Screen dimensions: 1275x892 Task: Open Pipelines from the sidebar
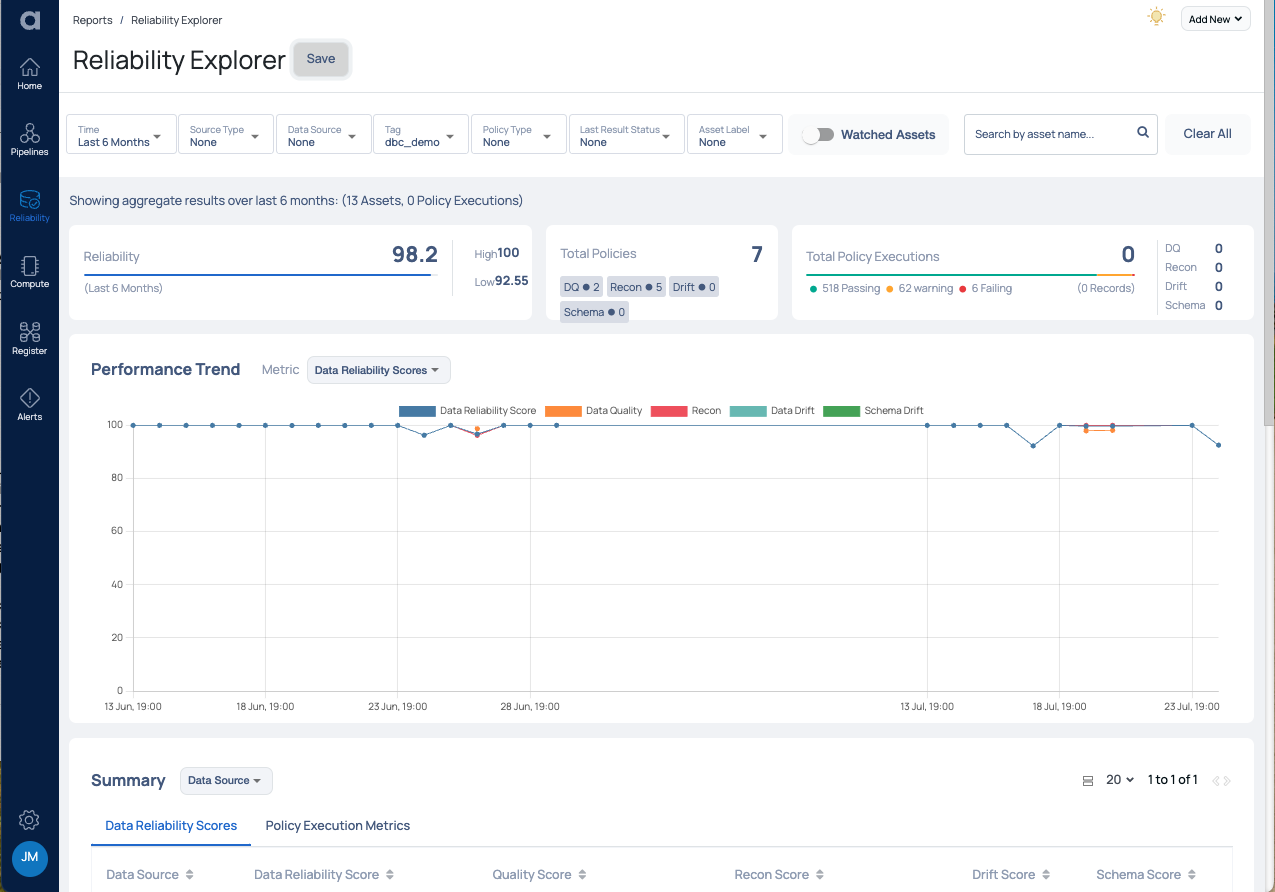click(x=29, y=140)
